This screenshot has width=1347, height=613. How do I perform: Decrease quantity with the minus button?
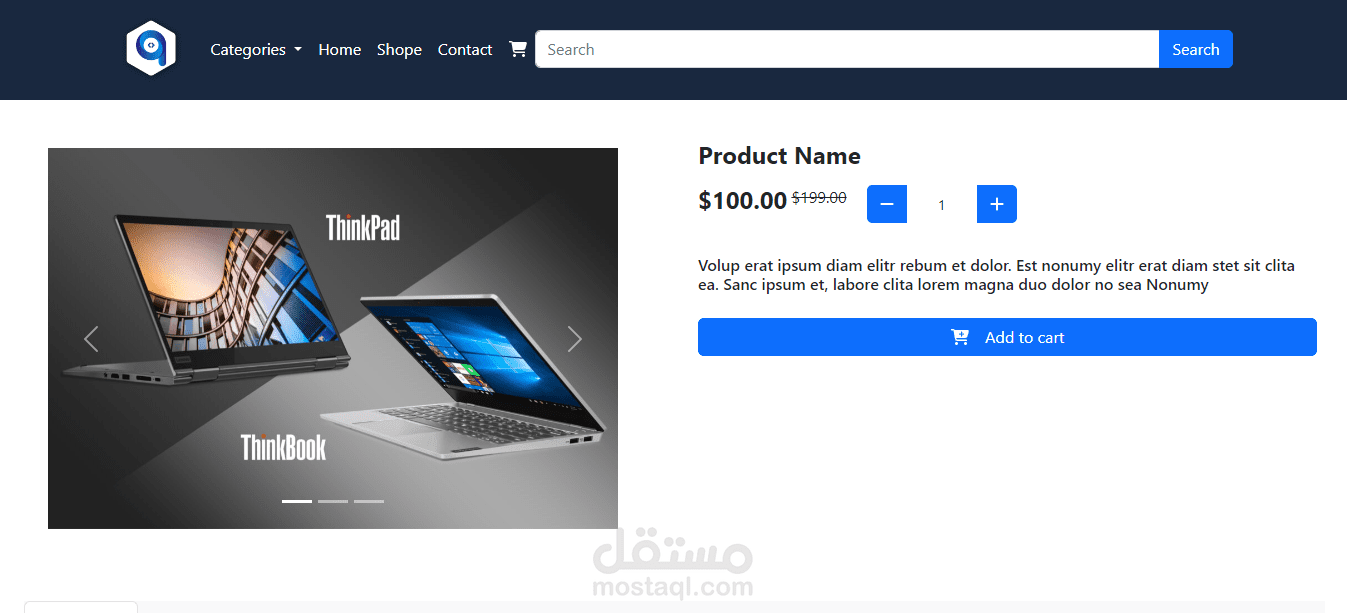tap(887, 204)
